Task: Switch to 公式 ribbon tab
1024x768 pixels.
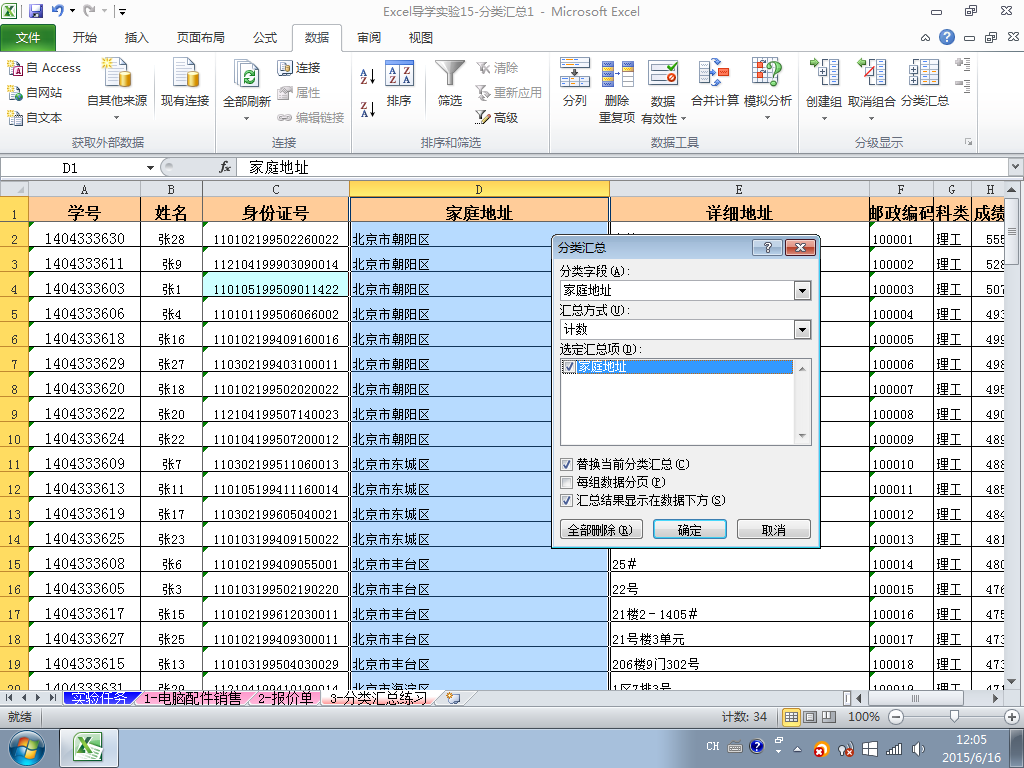Action: (265, 38)
